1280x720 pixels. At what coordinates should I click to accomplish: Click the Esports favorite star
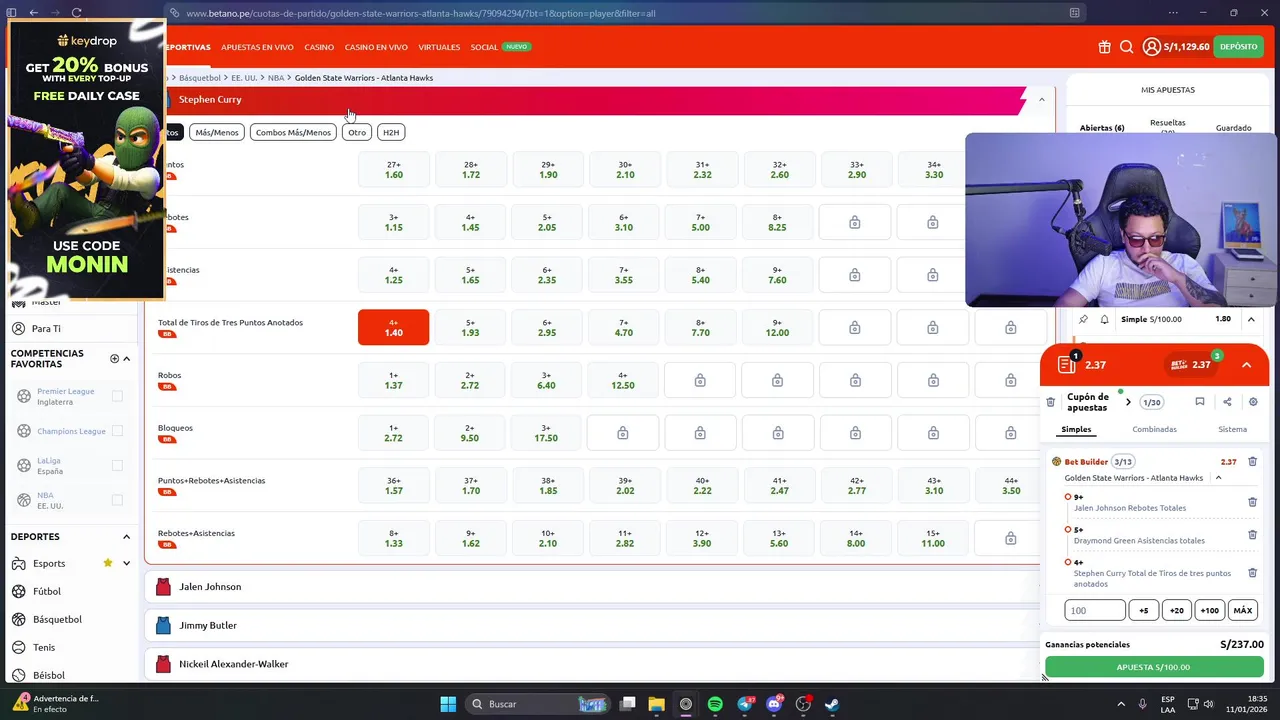[x=108, y=563]
